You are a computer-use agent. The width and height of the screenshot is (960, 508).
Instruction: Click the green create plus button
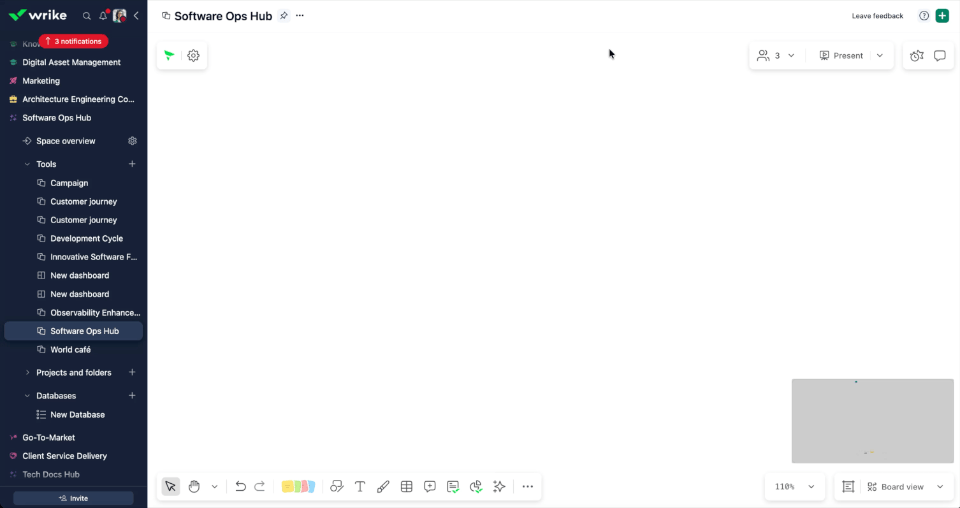pyautogui.click(x=942, y=16)
